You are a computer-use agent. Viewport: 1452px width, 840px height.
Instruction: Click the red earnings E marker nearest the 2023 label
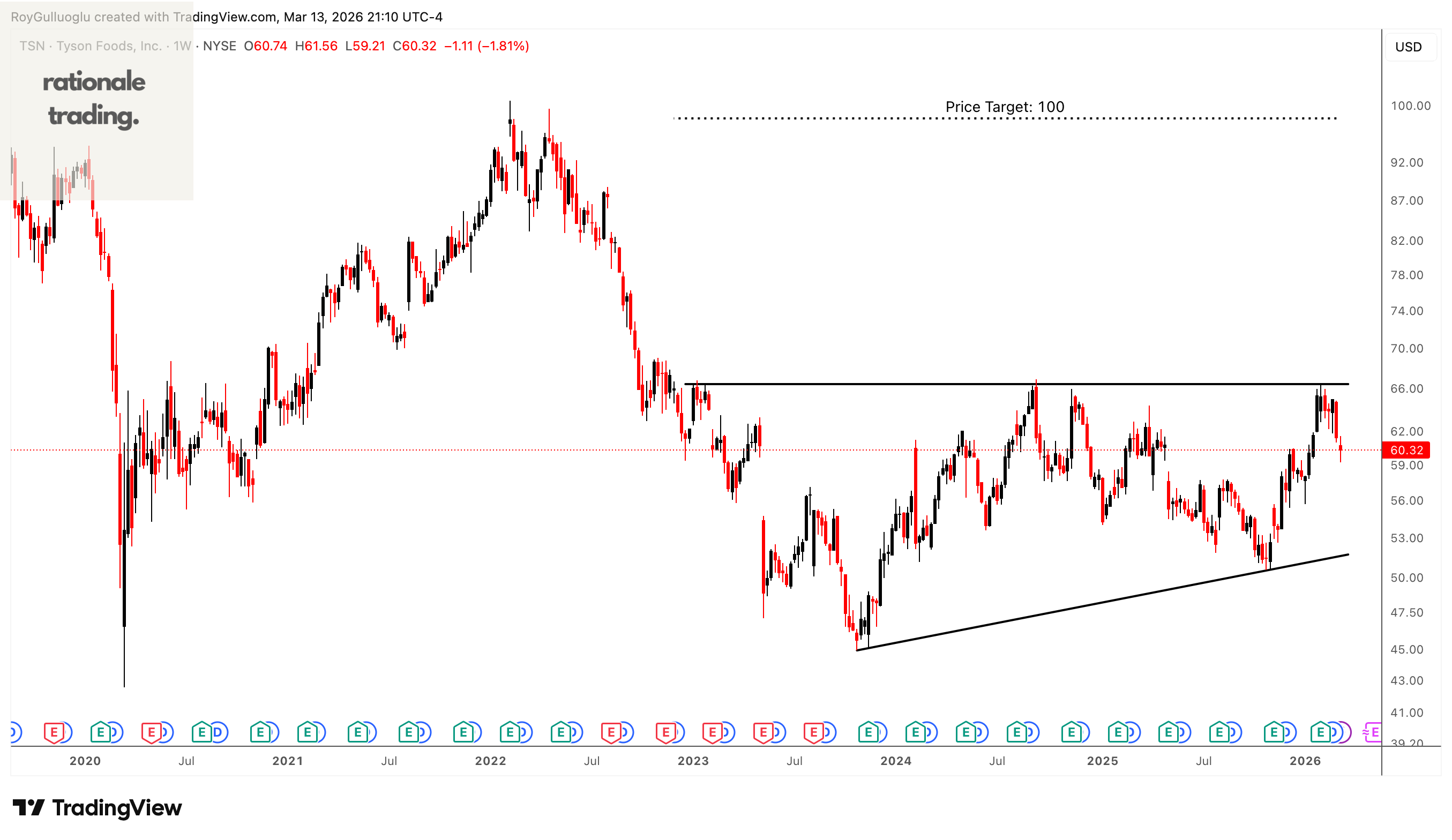pos(712,733)
